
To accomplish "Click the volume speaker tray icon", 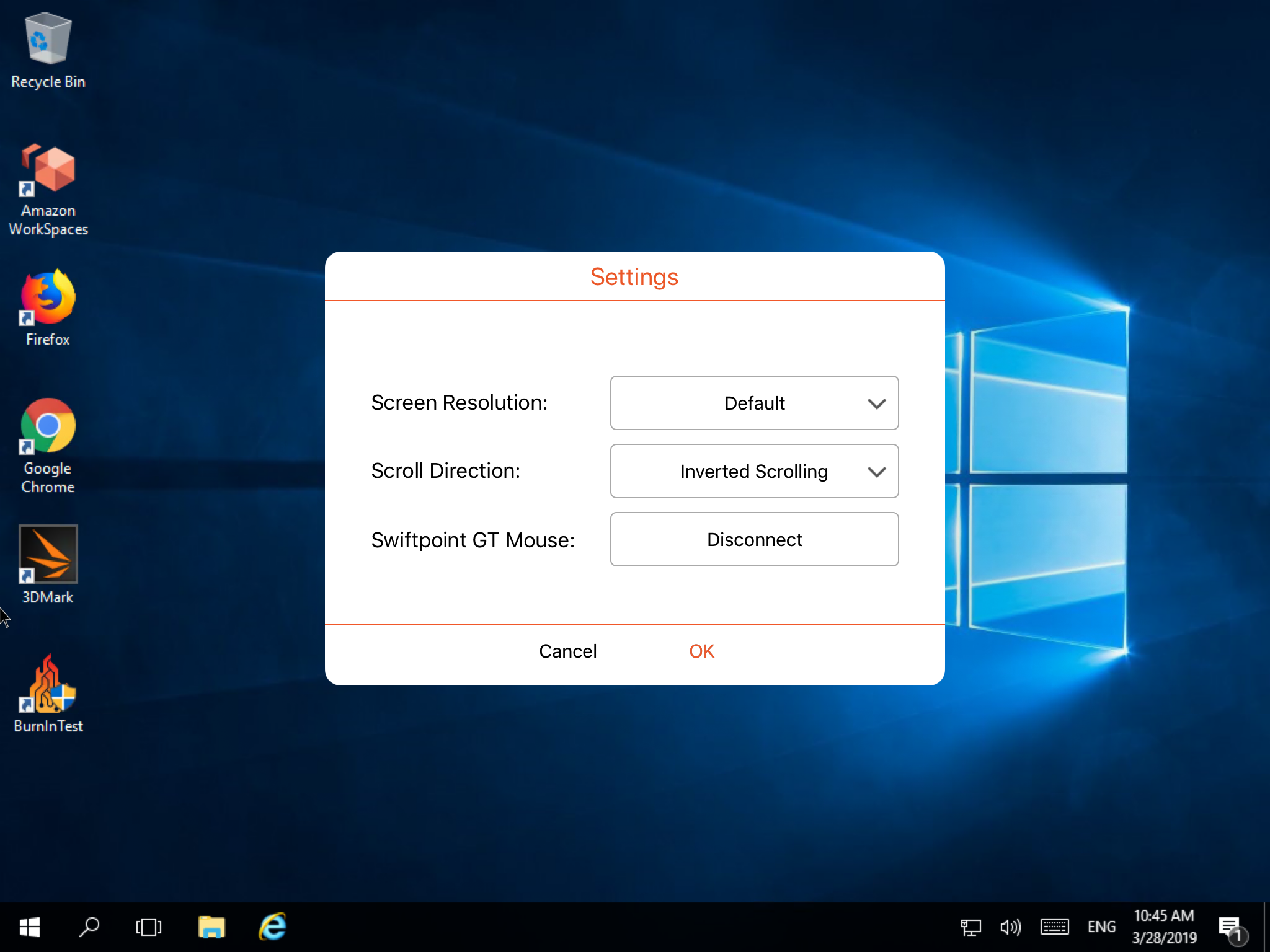I will (1010, 927).
